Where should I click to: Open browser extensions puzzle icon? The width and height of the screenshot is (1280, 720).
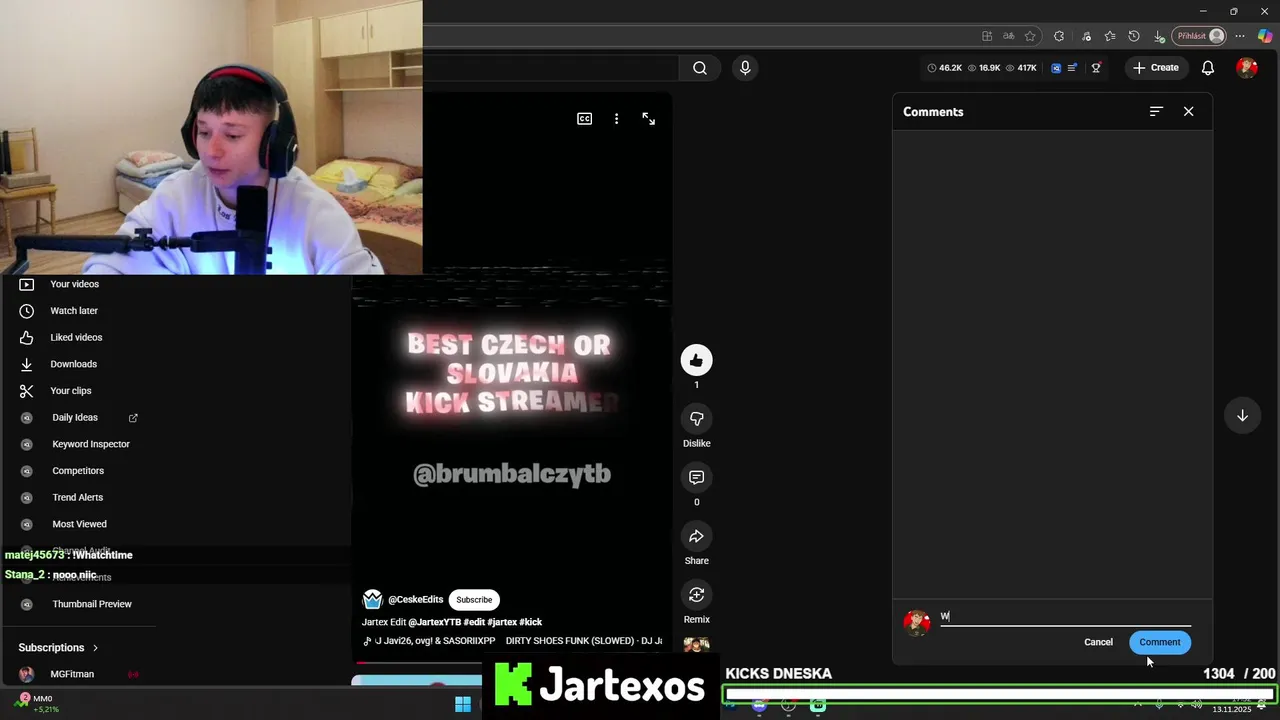pyautogui.click(x=1059, y=36)
